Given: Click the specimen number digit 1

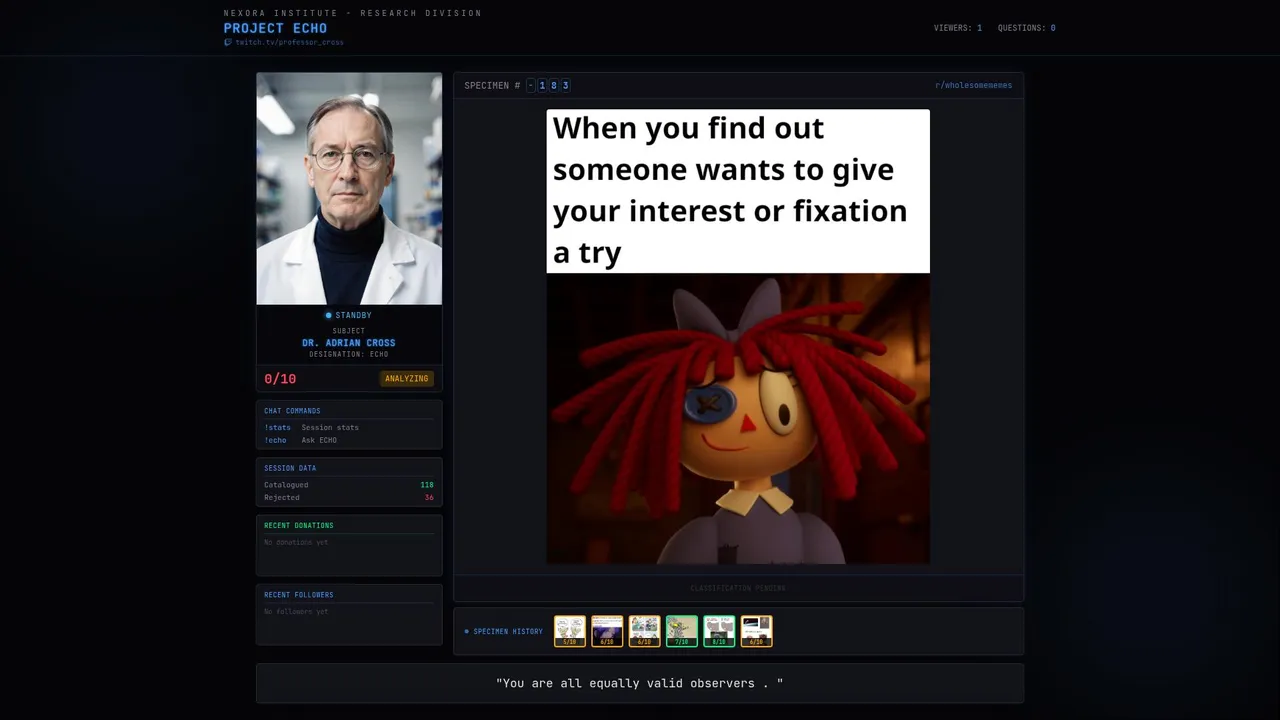Looking at the screenshot, I should tap(542, 86).
